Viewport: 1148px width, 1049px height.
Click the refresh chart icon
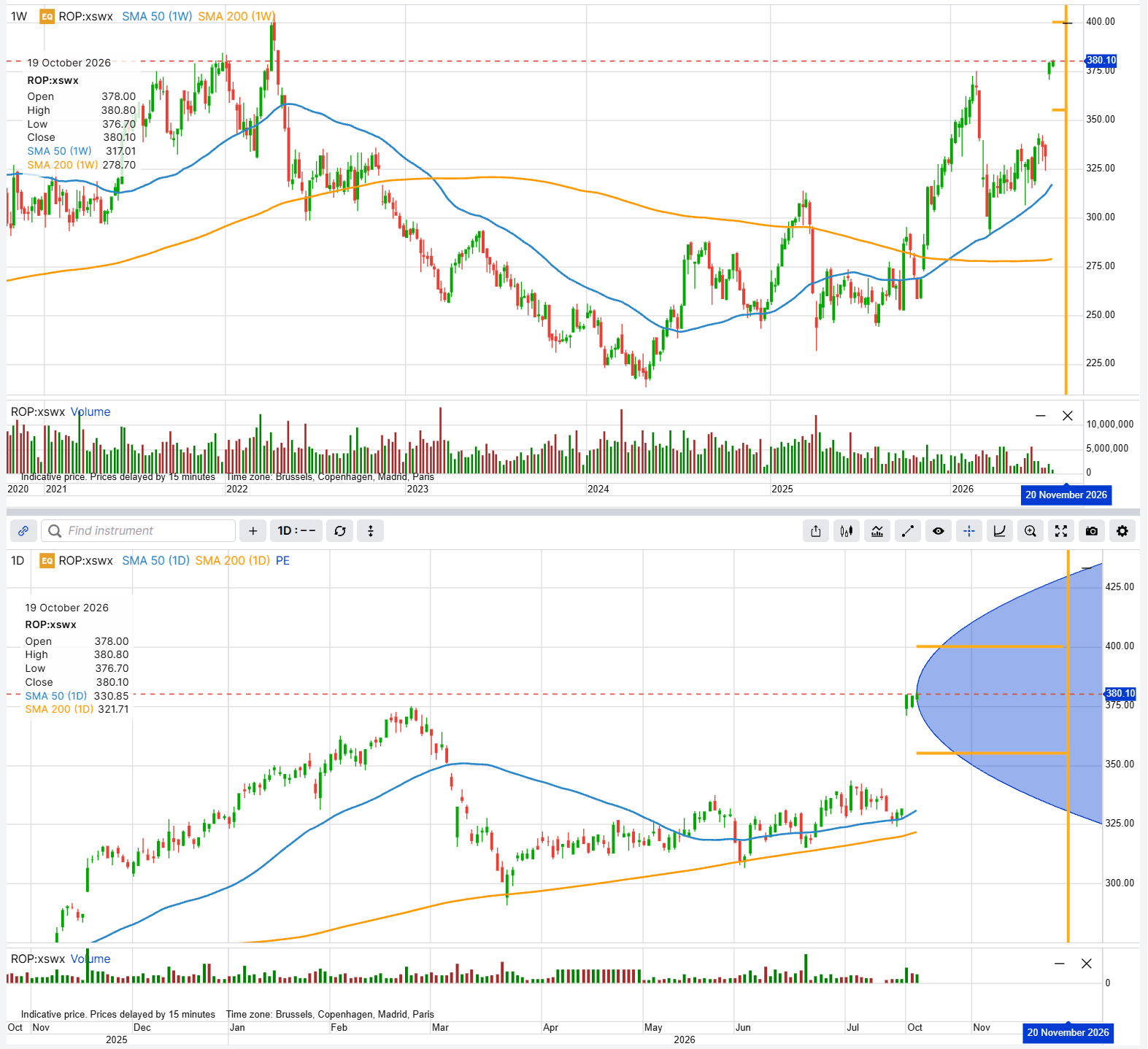(x=340, y=531)
